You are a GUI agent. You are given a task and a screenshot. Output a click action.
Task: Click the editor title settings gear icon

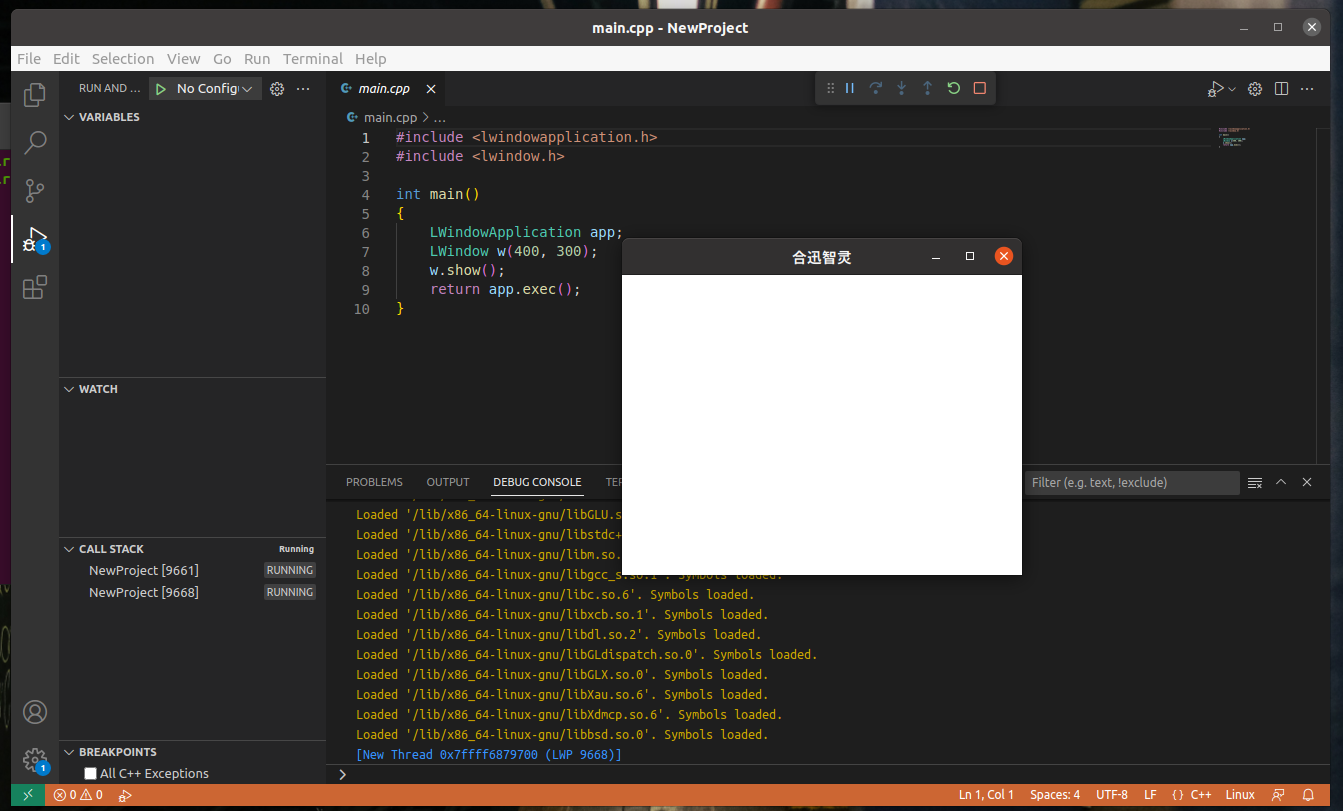click(1255, 89)
